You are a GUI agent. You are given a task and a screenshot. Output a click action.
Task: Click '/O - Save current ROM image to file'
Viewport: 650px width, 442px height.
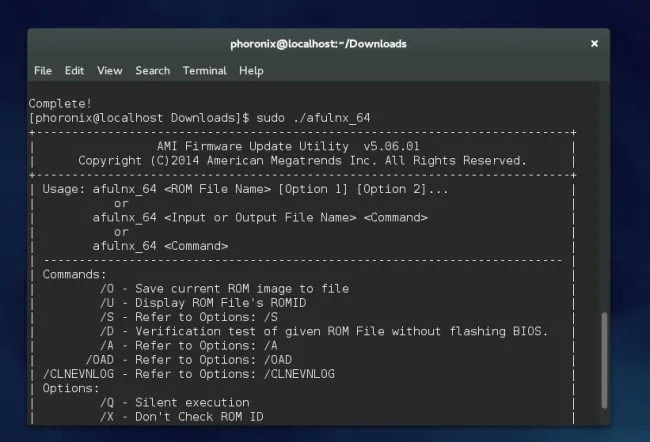click(x=224, y=289)
